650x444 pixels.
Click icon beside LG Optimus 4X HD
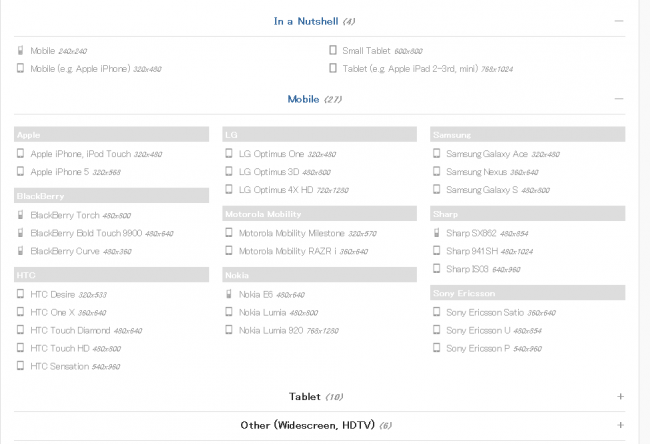[x=229, y=189]
